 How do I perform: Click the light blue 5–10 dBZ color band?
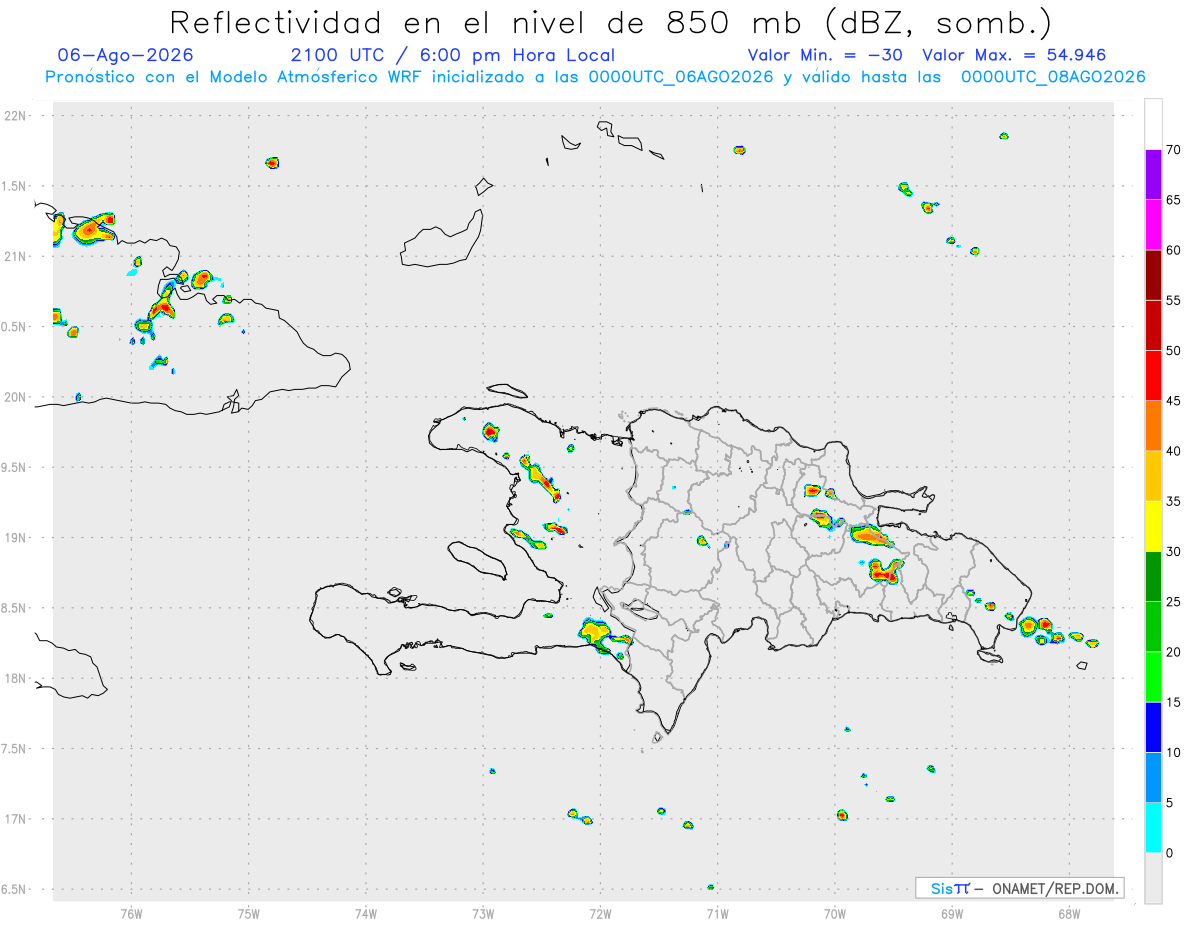pos(1153,778)
